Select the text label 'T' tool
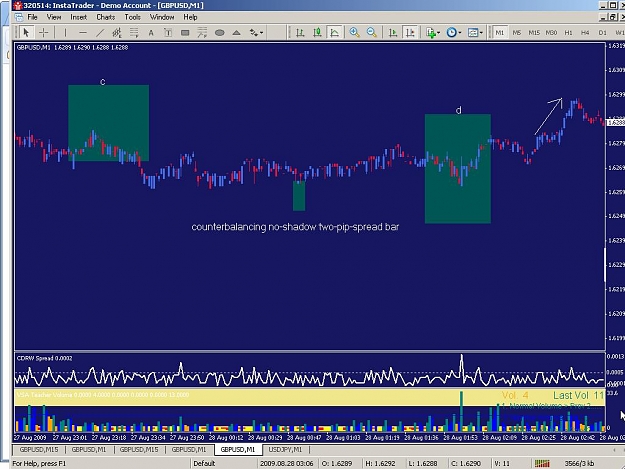Screen dimensions: 625x469 [x=168, y=33]
